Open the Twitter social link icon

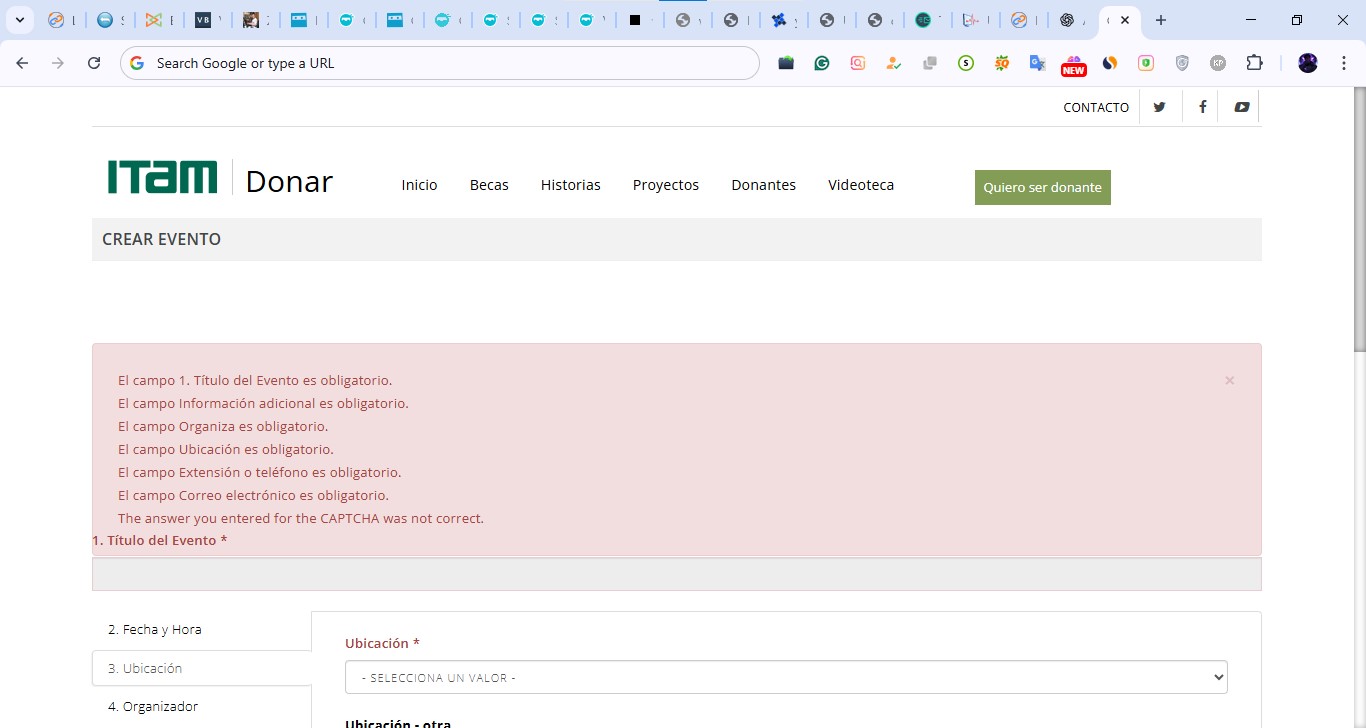click(1159, 107)
